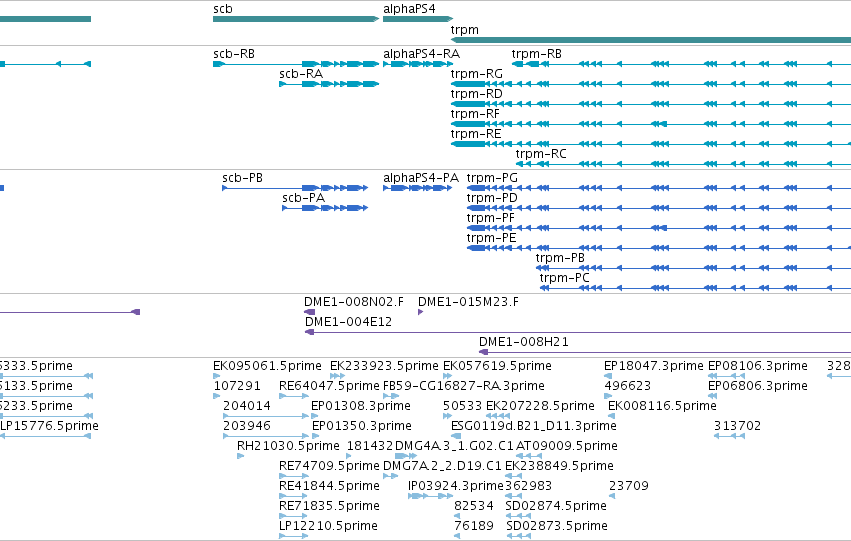851x541 pixels.
Task: Select the DME1-008H21 clone
Action: [x=665, y=352]
